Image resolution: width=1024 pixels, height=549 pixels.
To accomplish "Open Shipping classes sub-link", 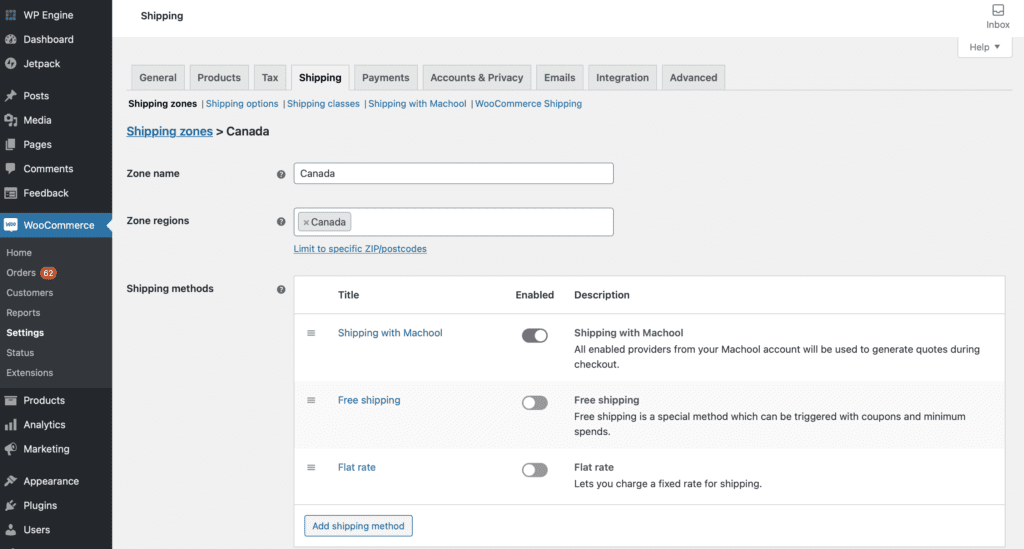I will pos(323,104).
